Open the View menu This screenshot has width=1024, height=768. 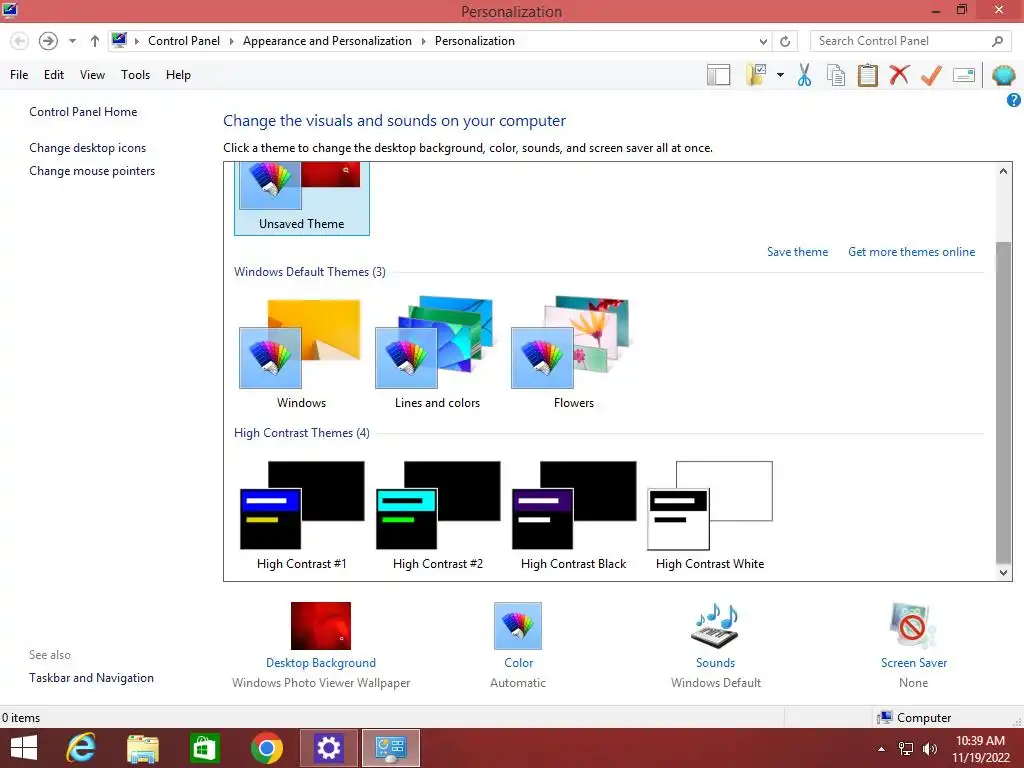pyautogui.click(x=92, y=75)
